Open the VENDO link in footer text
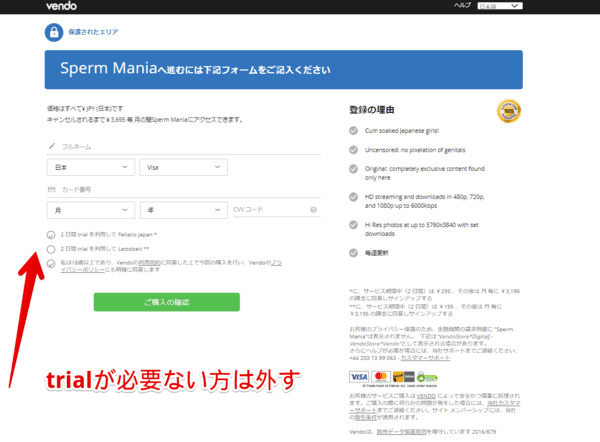The width and height of the screenshot is (600, 442). (426, 396)
